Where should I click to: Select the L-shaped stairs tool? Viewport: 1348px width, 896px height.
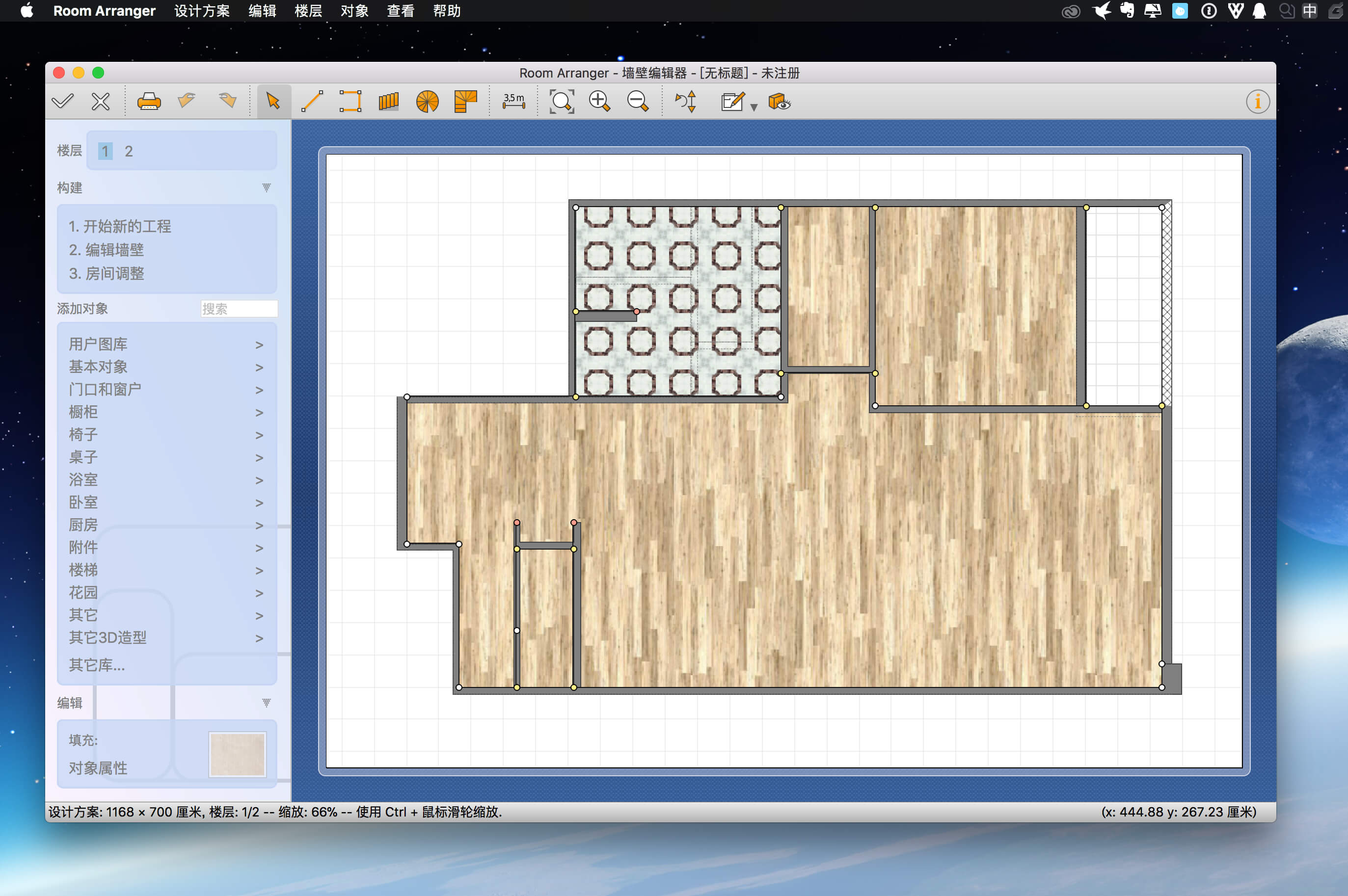(x=465, y=102)
